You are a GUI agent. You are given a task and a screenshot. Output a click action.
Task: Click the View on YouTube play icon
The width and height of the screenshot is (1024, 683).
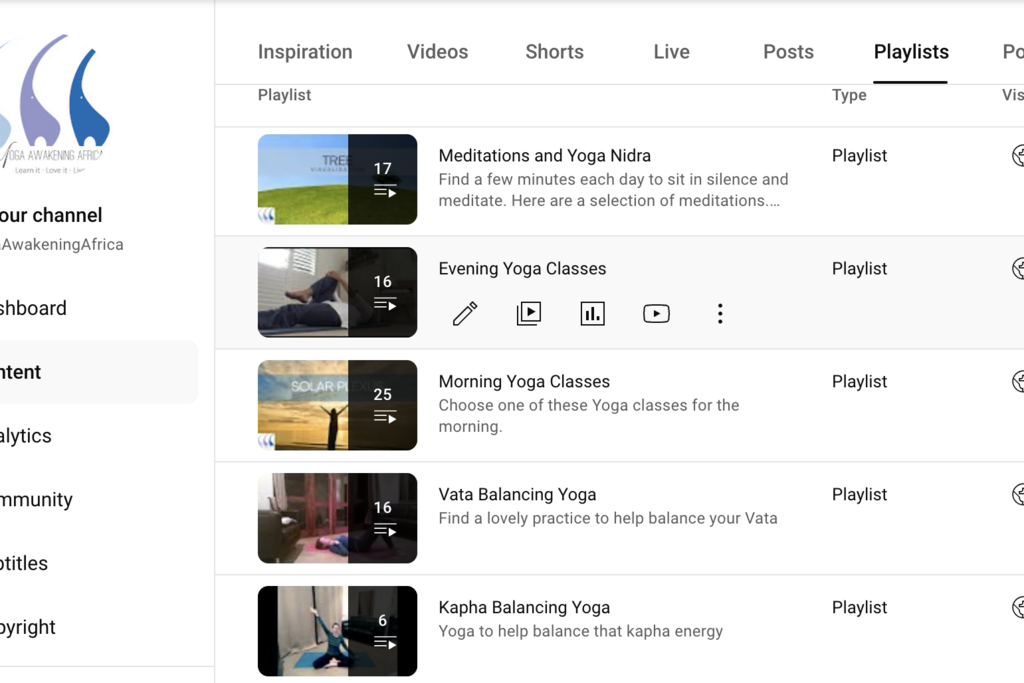(x=656, y=314)
